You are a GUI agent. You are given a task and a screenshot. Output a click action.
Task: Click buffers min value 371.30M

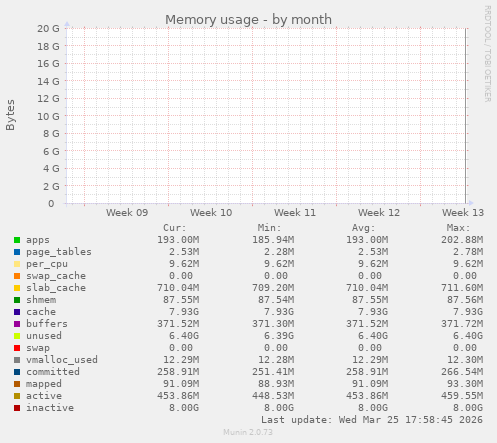pyautogui.click(x=273, y=324)
